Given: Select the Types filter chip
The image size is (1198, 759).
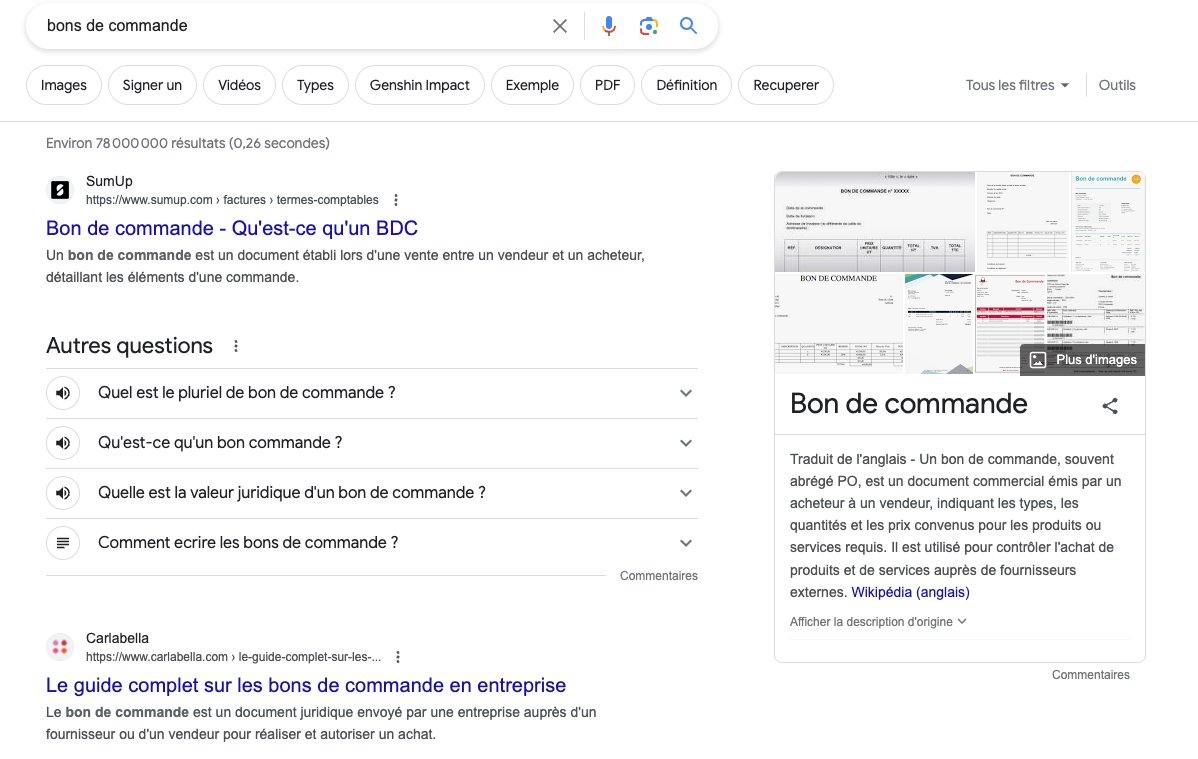Looking at the screenshot, I should click(316, 85).
